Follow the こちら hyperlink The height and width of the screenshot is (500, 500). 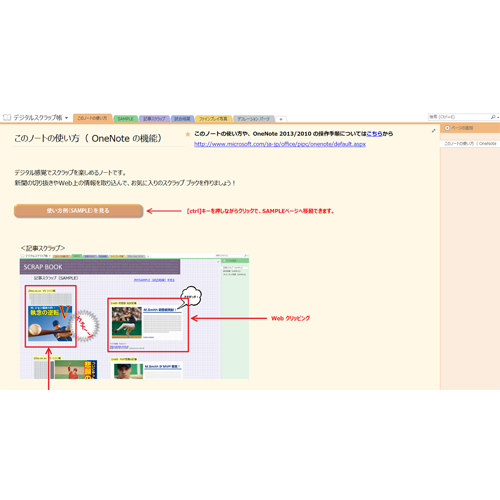374,134
